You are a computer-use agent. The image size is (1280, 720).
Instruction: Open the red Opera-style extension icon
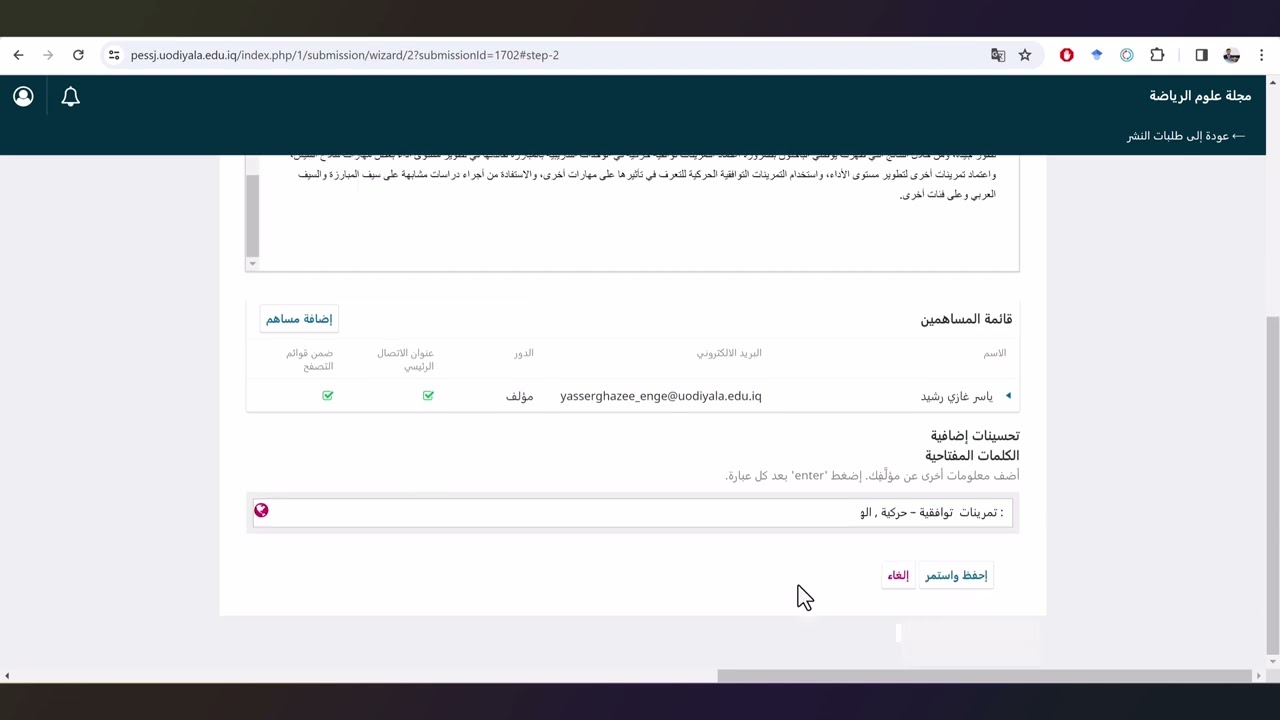pyautogui.click(x=1067, y=55)
